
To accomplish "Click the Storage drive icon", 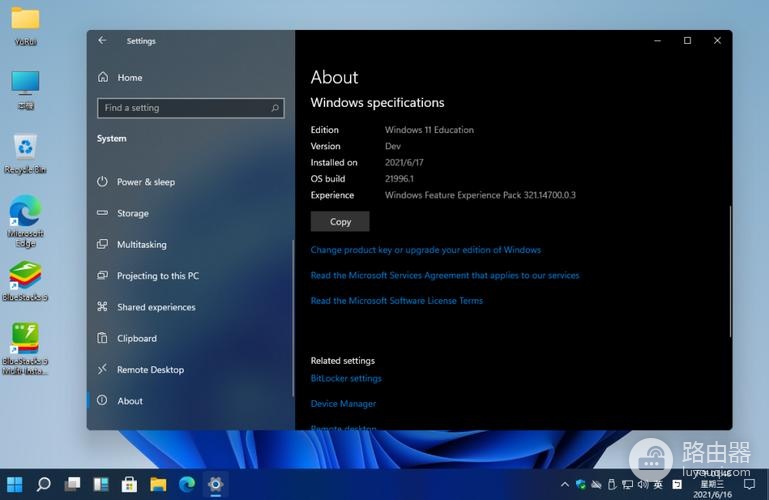I will [x=102, y=213].
